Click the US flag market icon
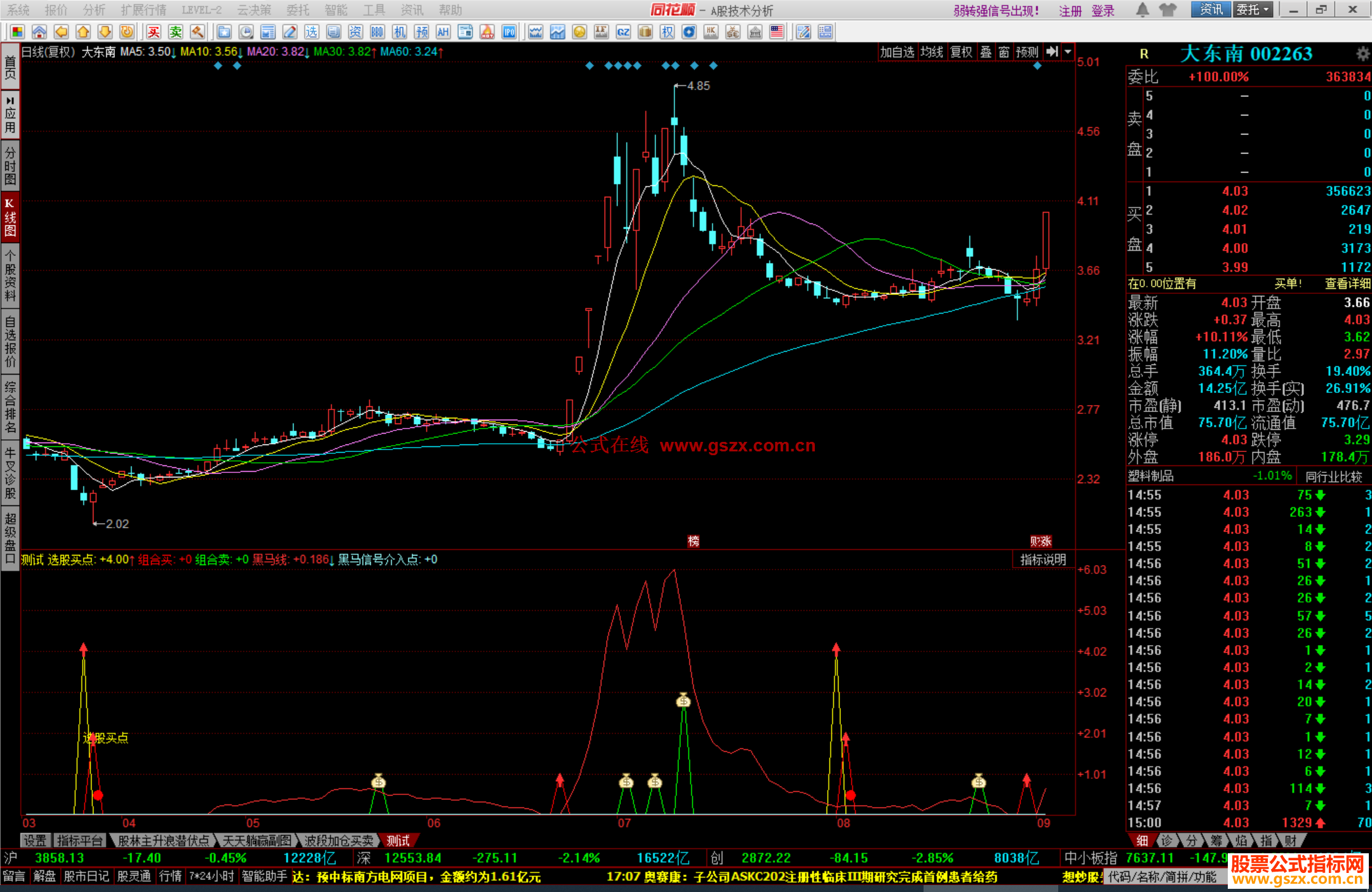 [776, 32]
